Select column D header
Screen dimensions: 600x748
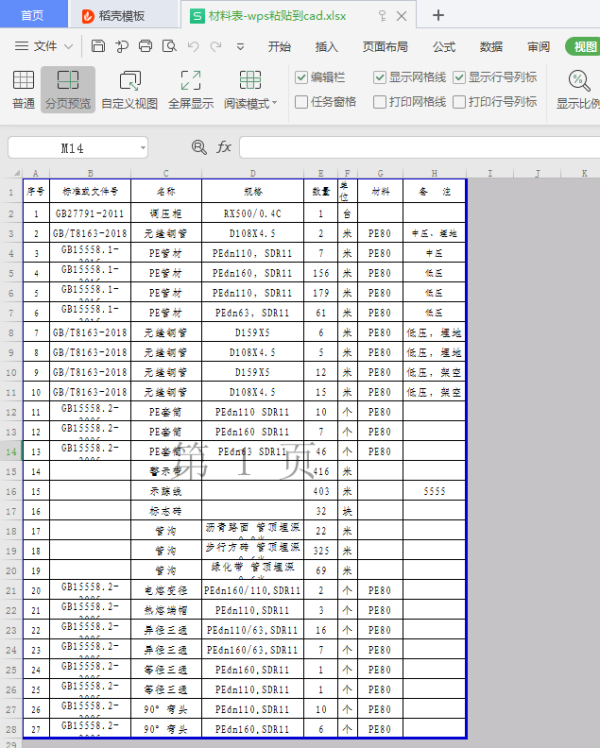253,173
